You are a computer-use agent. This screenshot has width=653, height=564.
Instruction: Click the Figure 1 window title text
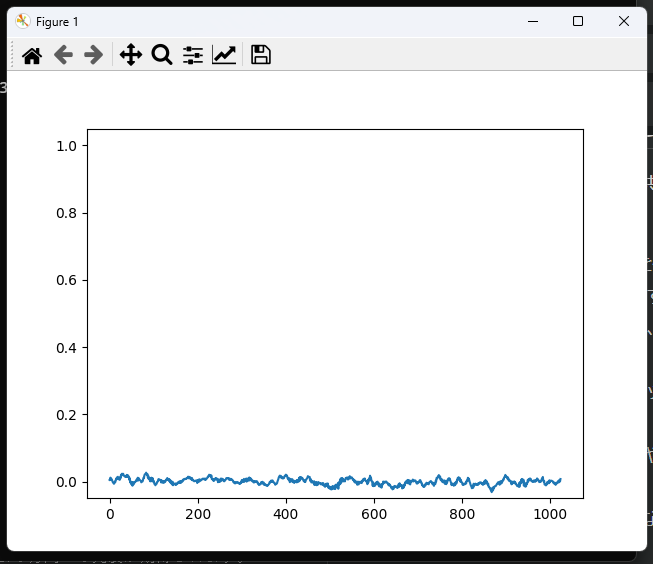coord(57,22)
